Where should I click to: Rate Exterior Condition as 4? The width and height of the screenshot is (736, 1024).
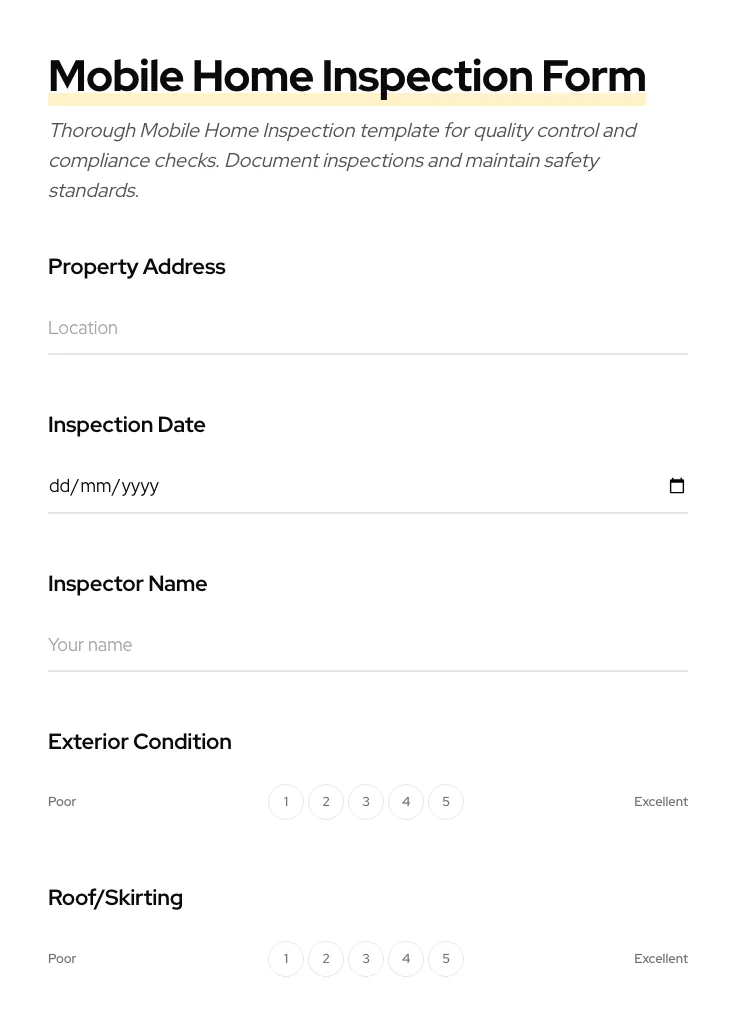pos(406,801)
